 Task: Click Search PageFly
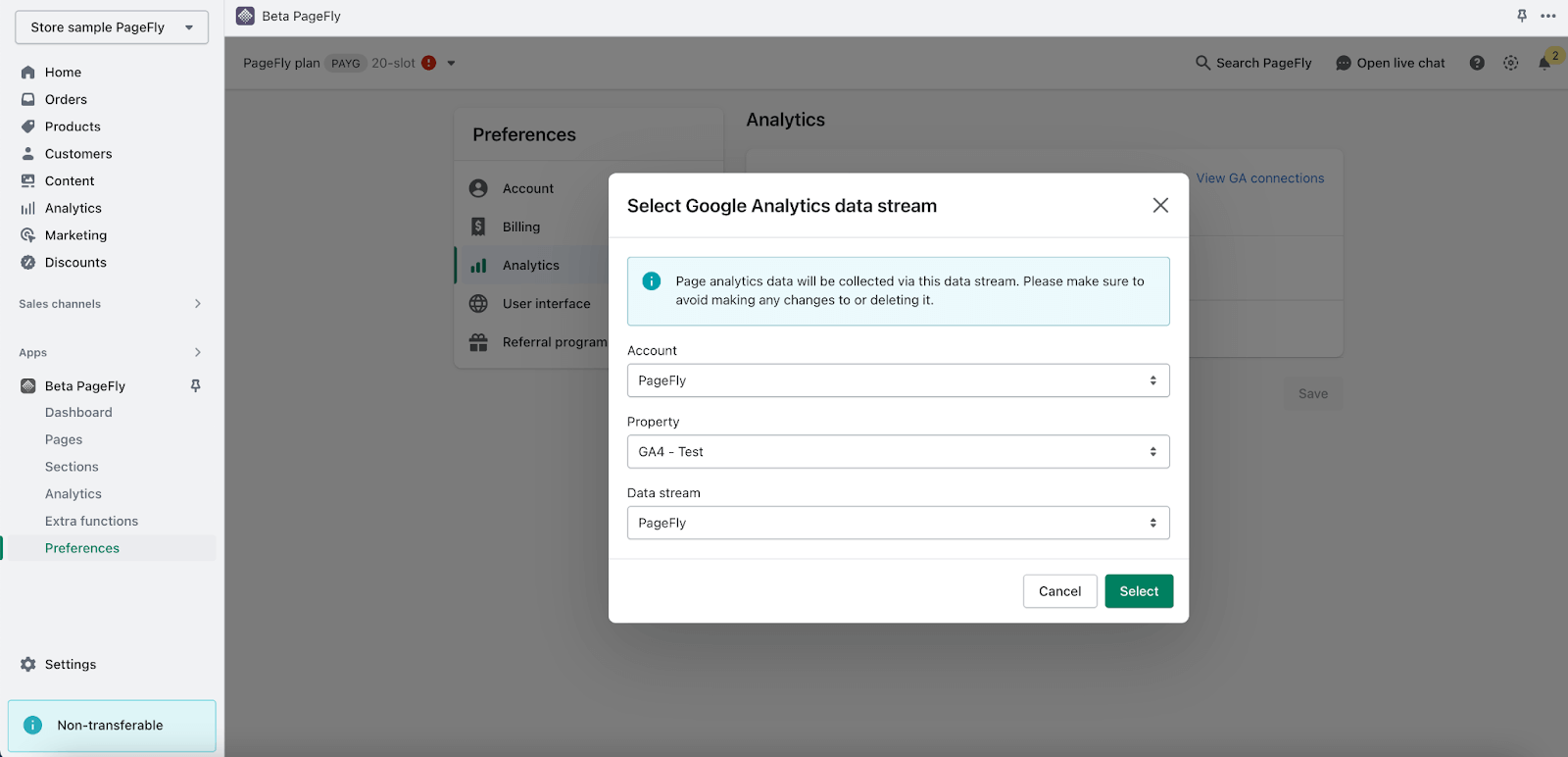(x=1253, y=63)
